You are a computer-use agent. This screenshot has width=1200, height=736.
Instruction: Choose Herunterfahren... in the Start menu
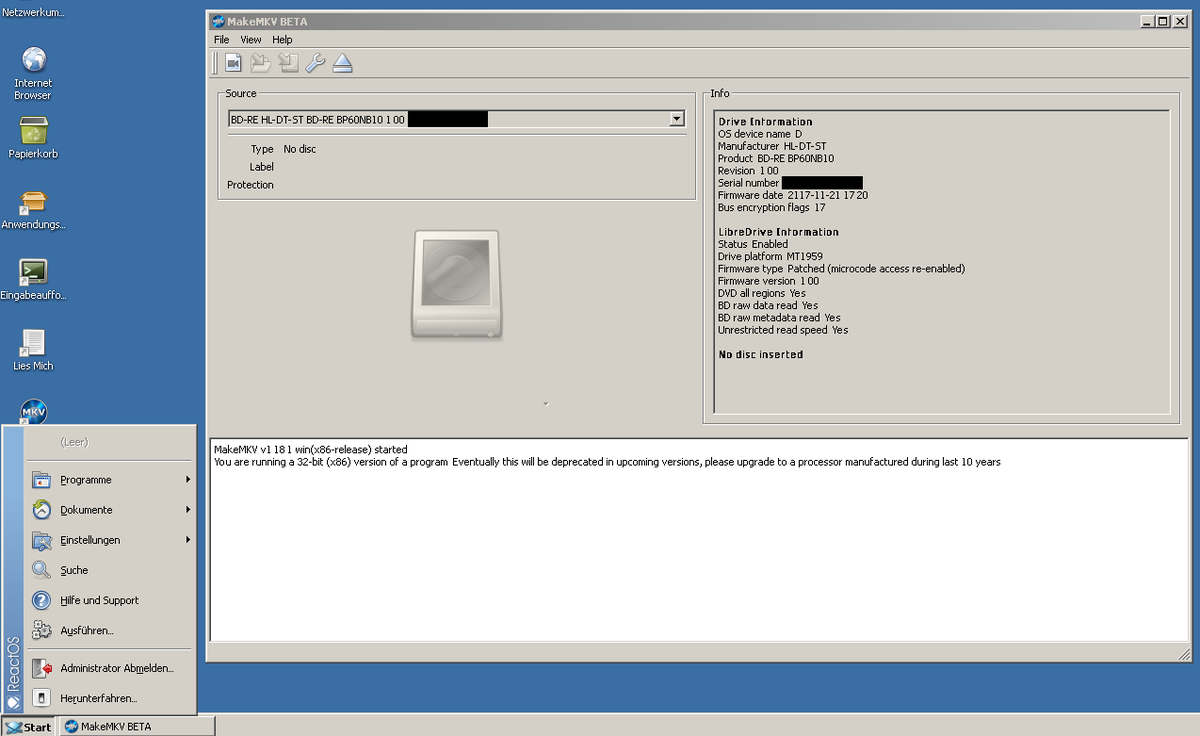tap(110, 698)
